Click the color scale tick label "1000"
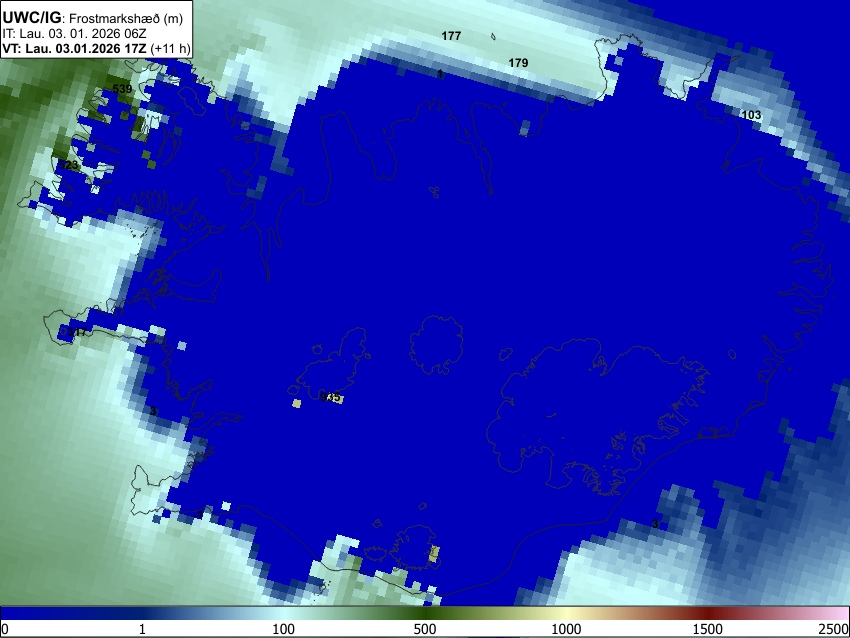 tap(566, 629)
